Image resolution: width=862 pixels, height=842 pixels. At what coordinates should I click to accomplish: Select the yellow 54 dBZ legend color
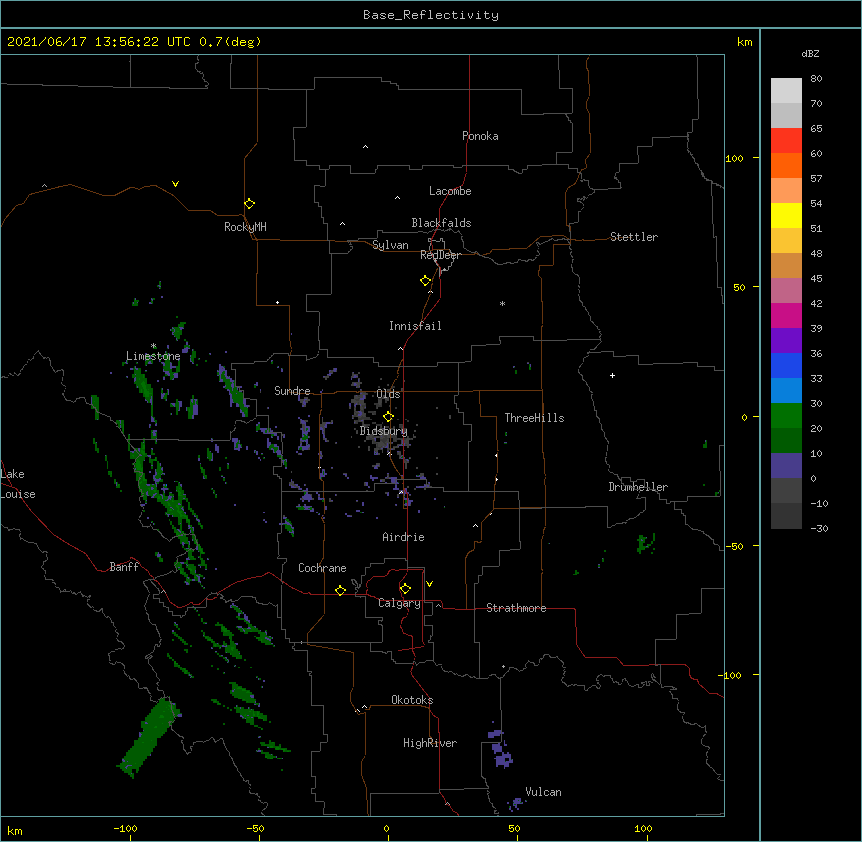[786, 215]
